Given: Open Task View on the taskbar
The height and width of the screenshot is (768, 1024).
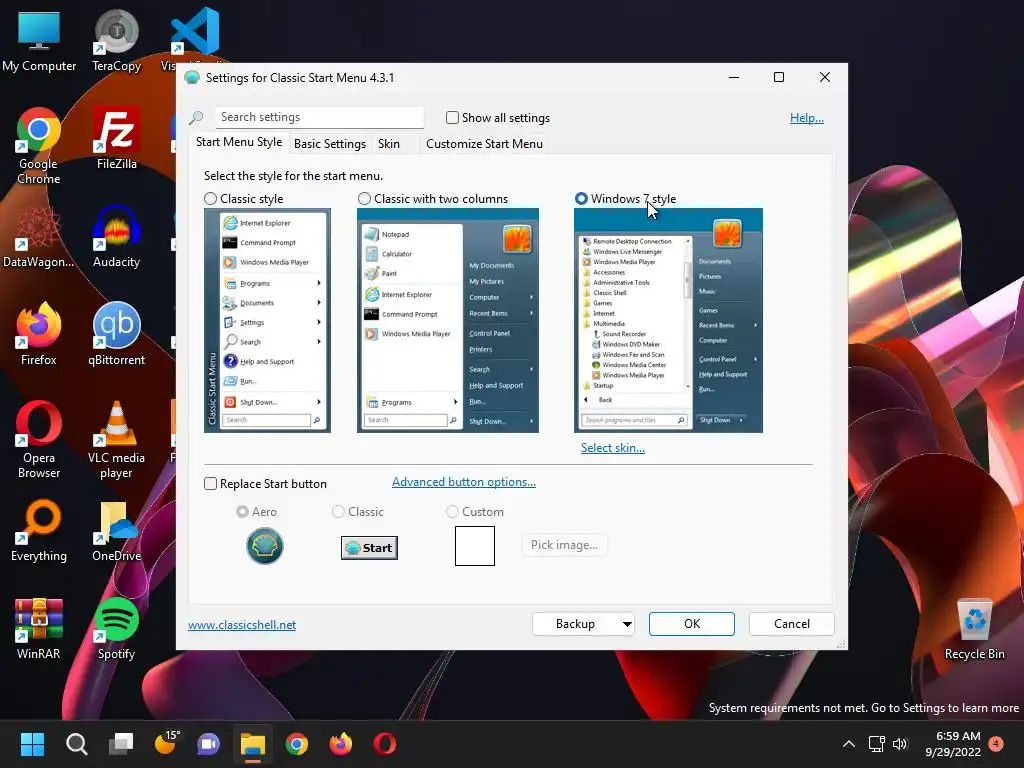Looking at the screenshot, I should point(121,744).
